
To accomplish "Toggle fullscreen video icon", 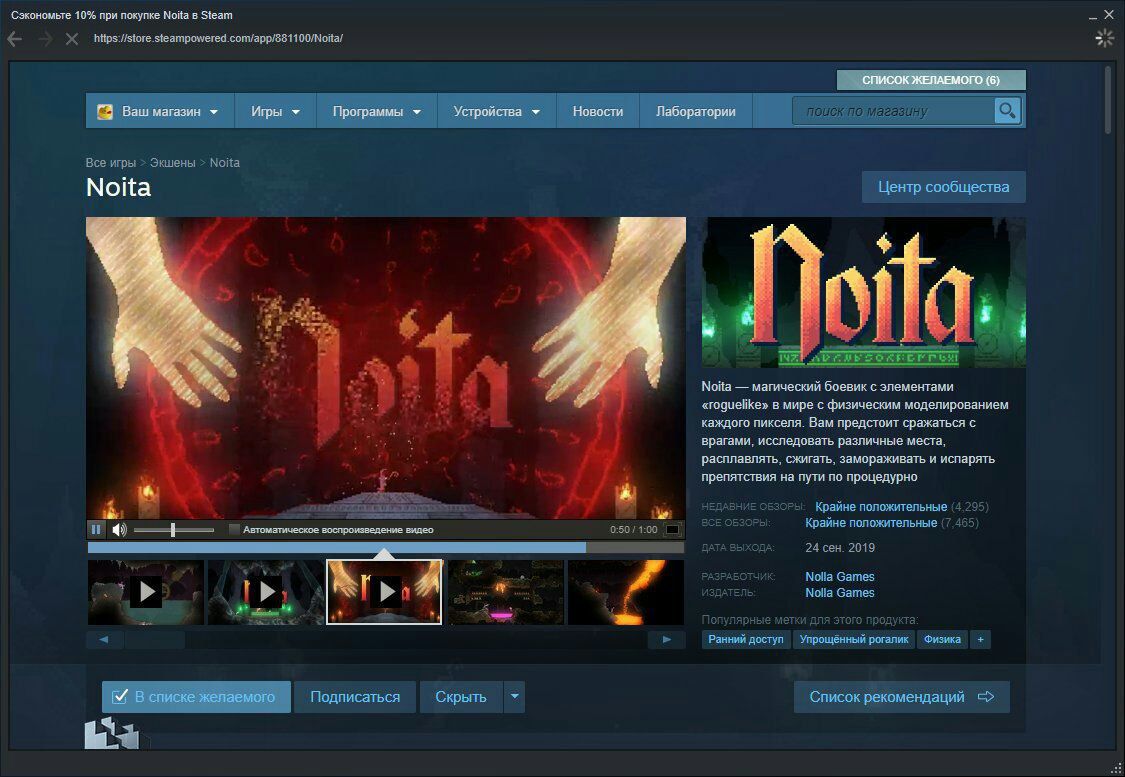I will click(672, 529).
